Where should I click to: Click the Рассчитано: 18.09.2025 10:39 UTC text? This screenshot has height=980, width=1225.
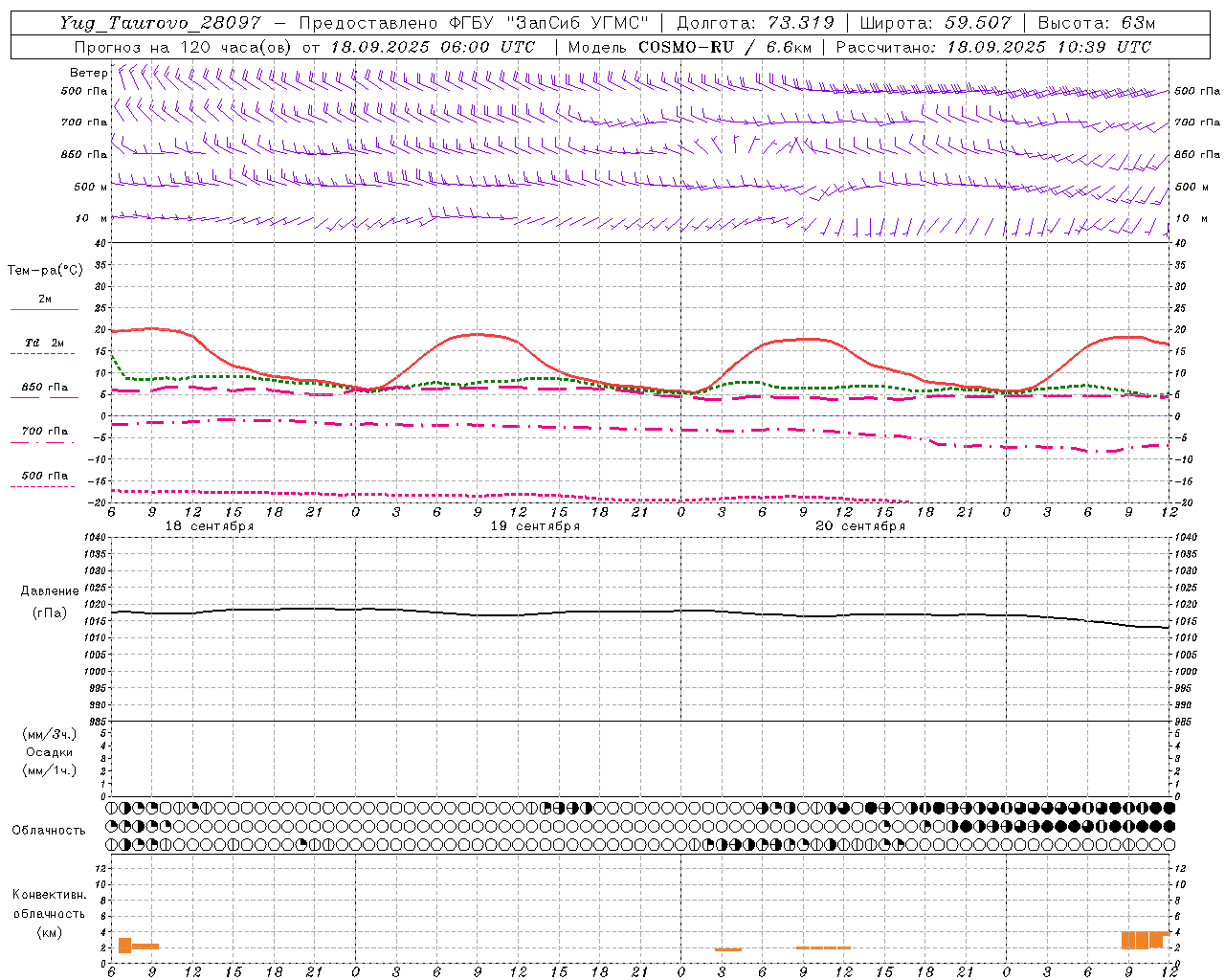coord(994,47)
